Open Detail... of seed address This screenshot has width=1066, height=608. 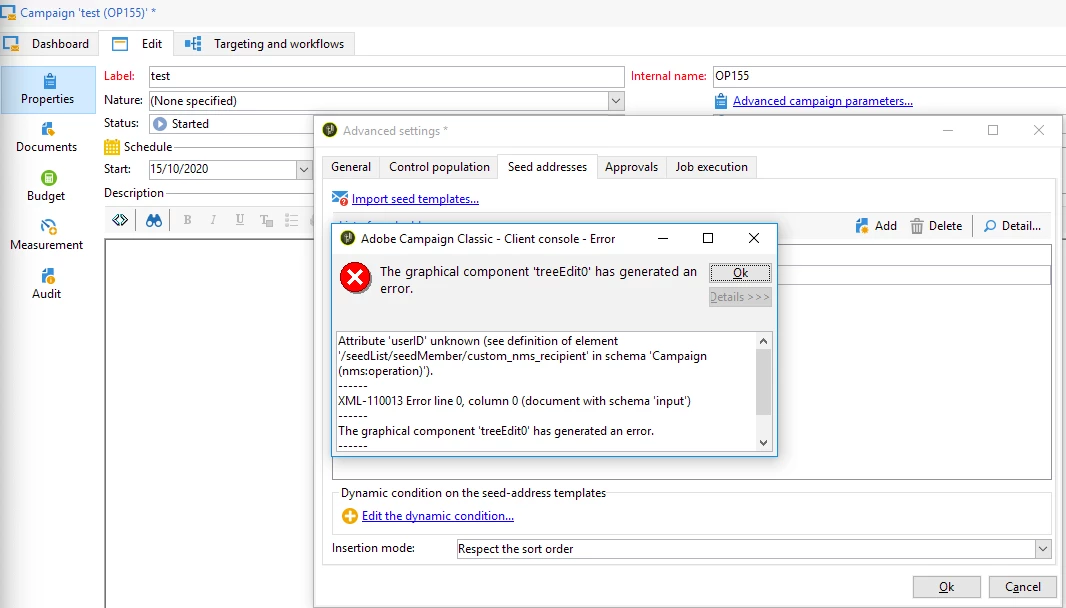coord(1012,226)
